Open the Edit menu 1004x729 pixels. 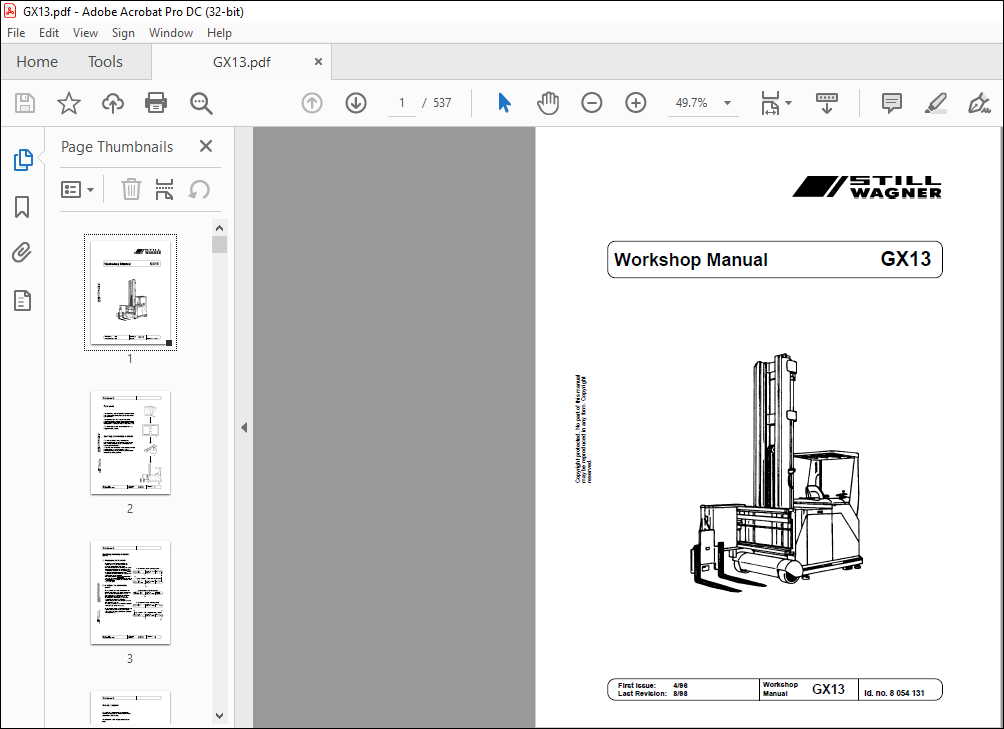(49, 33)
